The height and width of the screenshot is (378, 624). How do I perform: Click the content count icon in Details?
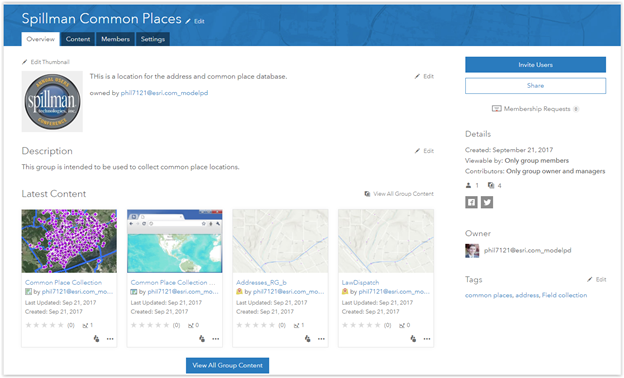click(x=491, y=185)
